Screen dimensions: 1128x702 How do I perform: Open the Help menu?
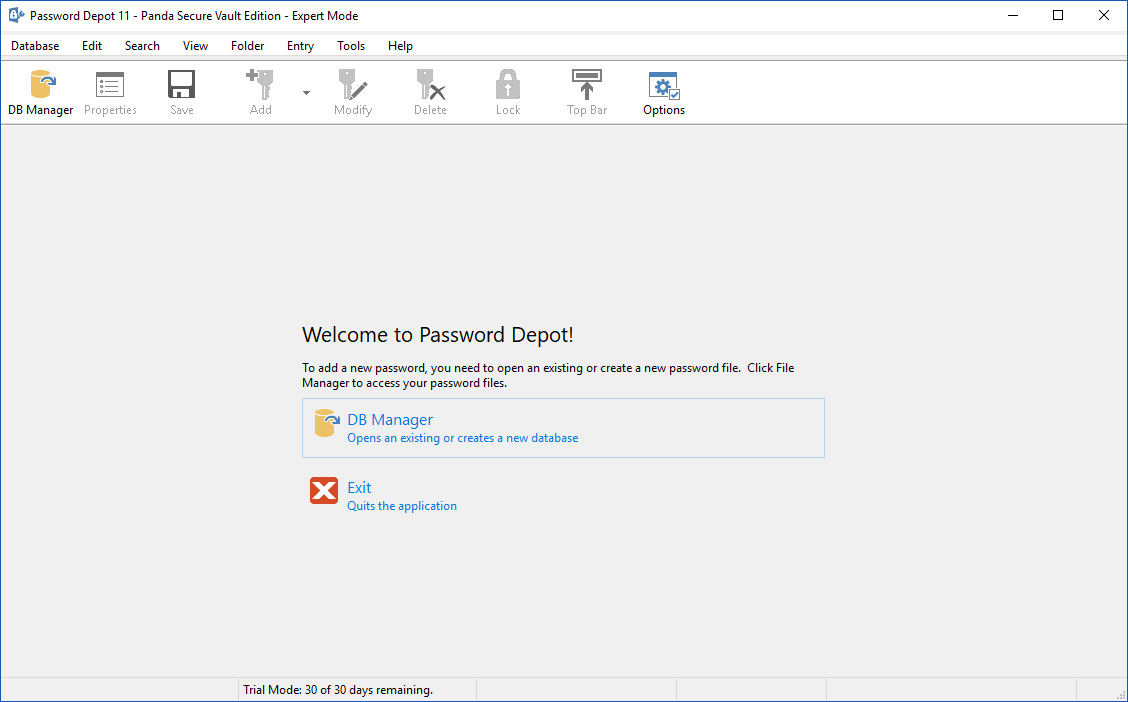(400, 46)
